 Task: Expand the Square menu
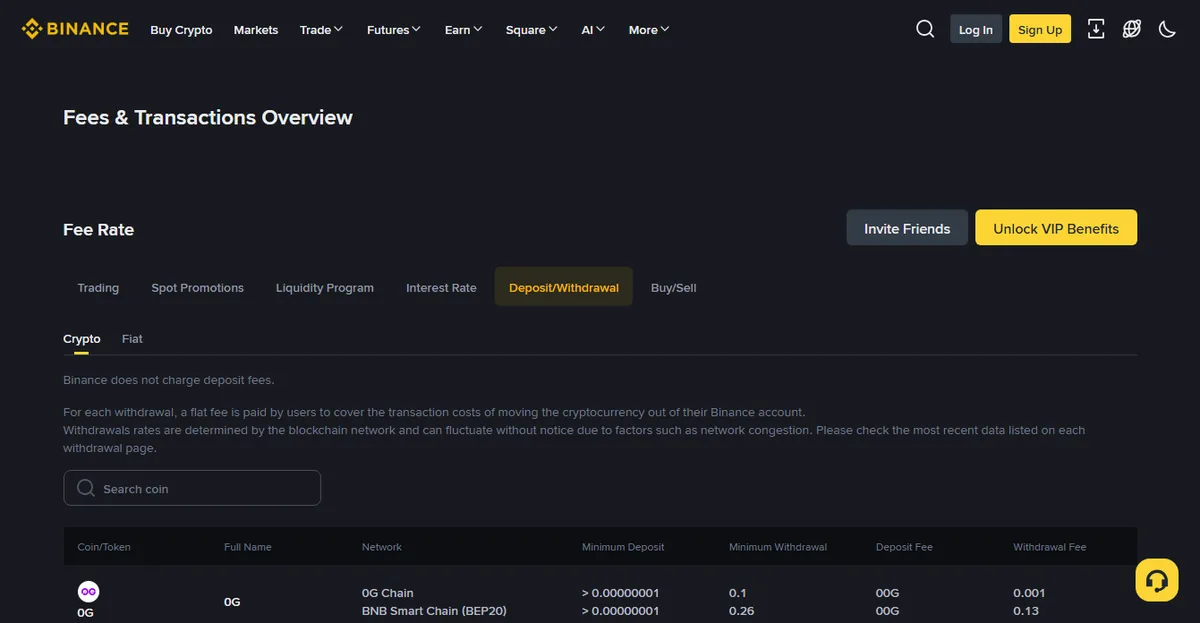pos(532,30)
